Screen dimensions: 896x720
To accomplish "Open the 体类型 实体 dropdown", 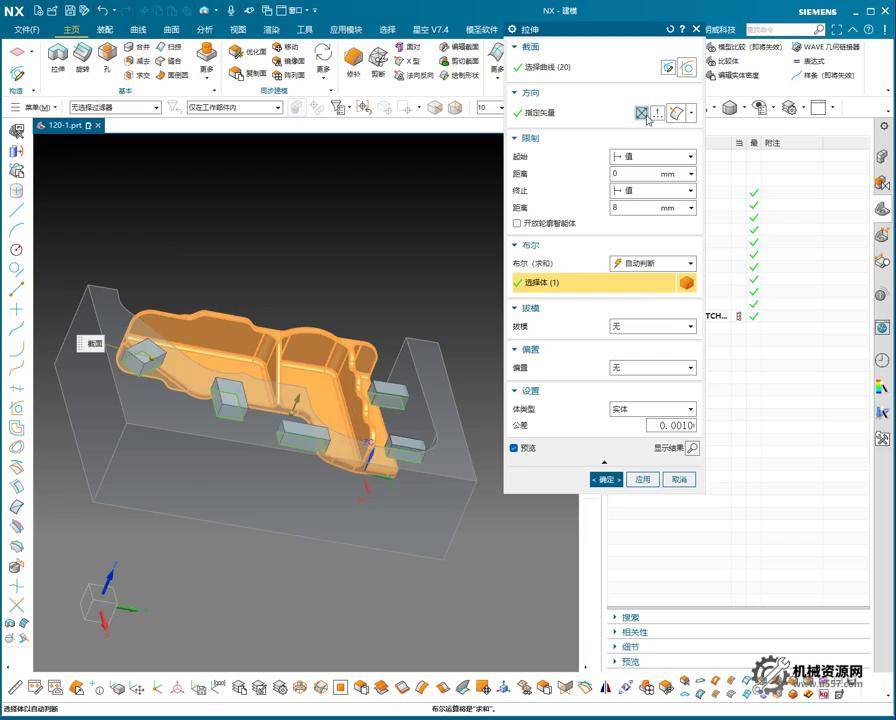I will point(653,409).
